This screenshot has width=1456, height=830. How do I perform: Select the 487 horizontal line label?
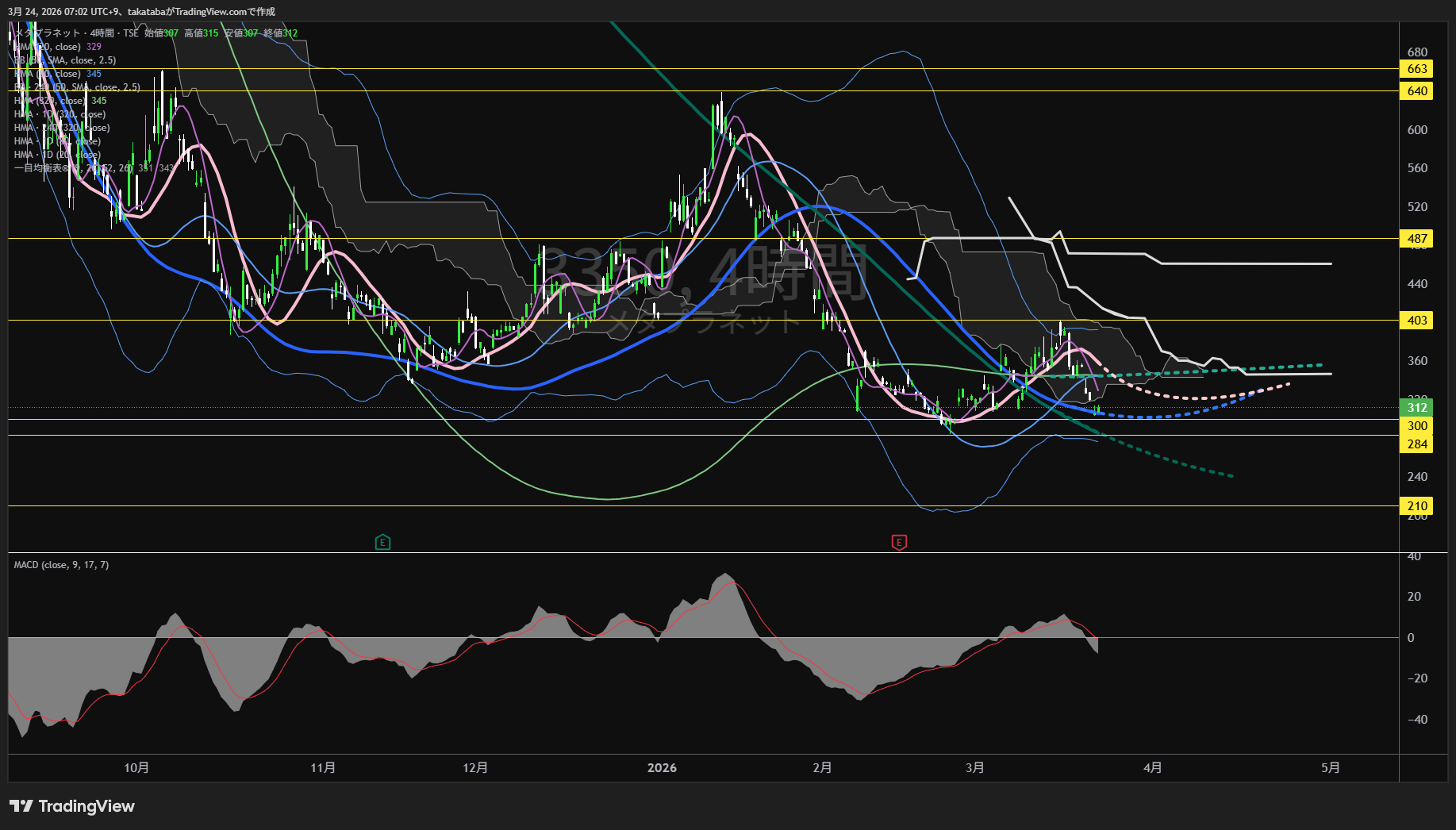coord(1416,239)
